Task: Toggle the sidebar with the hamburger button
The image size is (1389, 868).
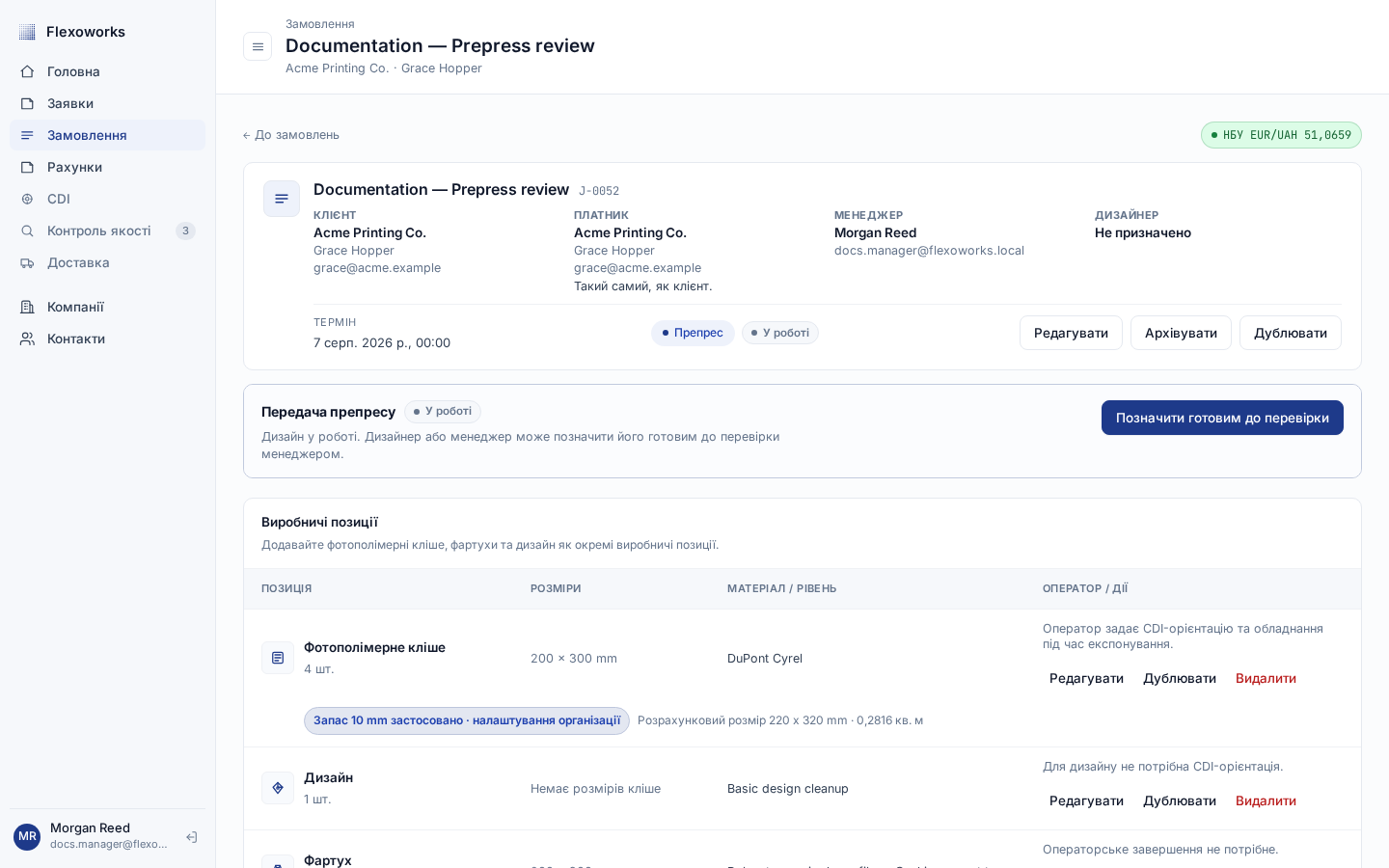Action: pos(258,46)
